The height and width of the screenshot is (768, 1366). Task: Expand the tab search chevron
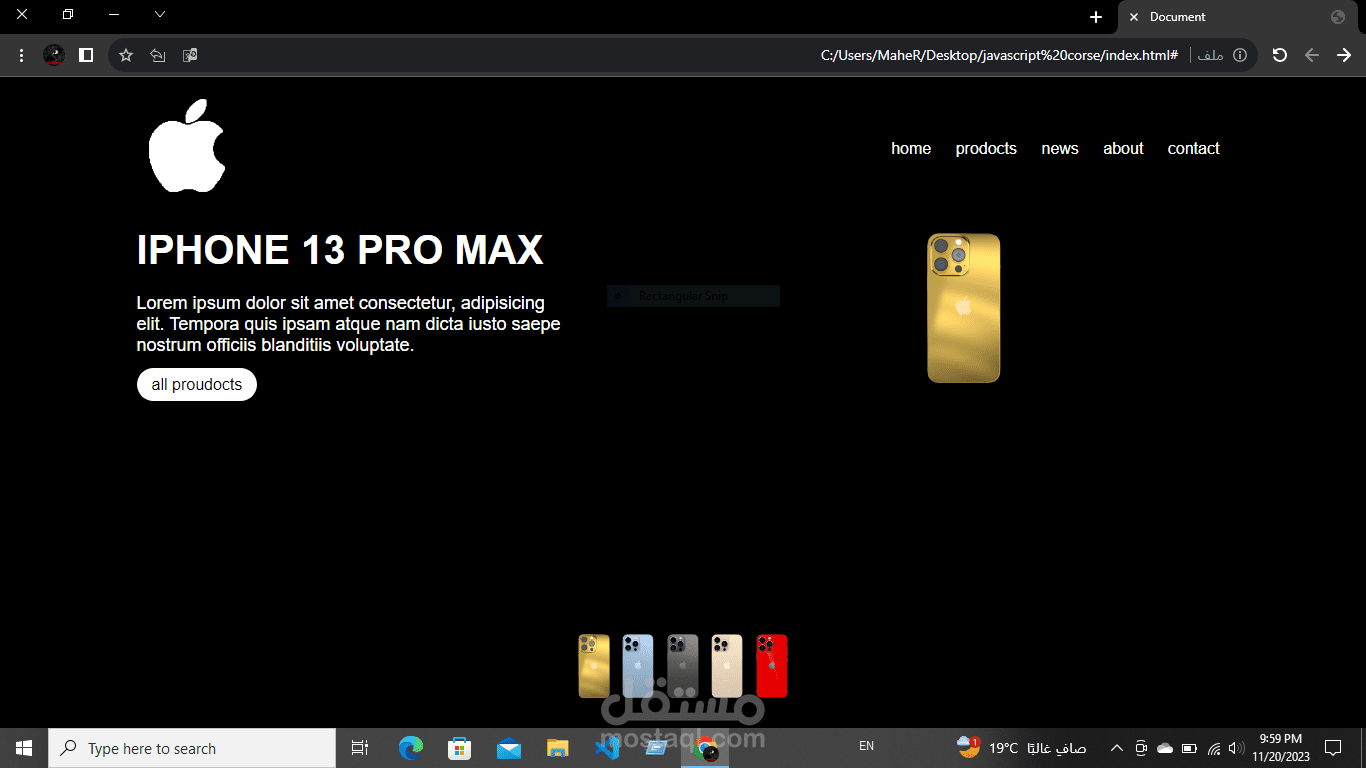point(160,14)
